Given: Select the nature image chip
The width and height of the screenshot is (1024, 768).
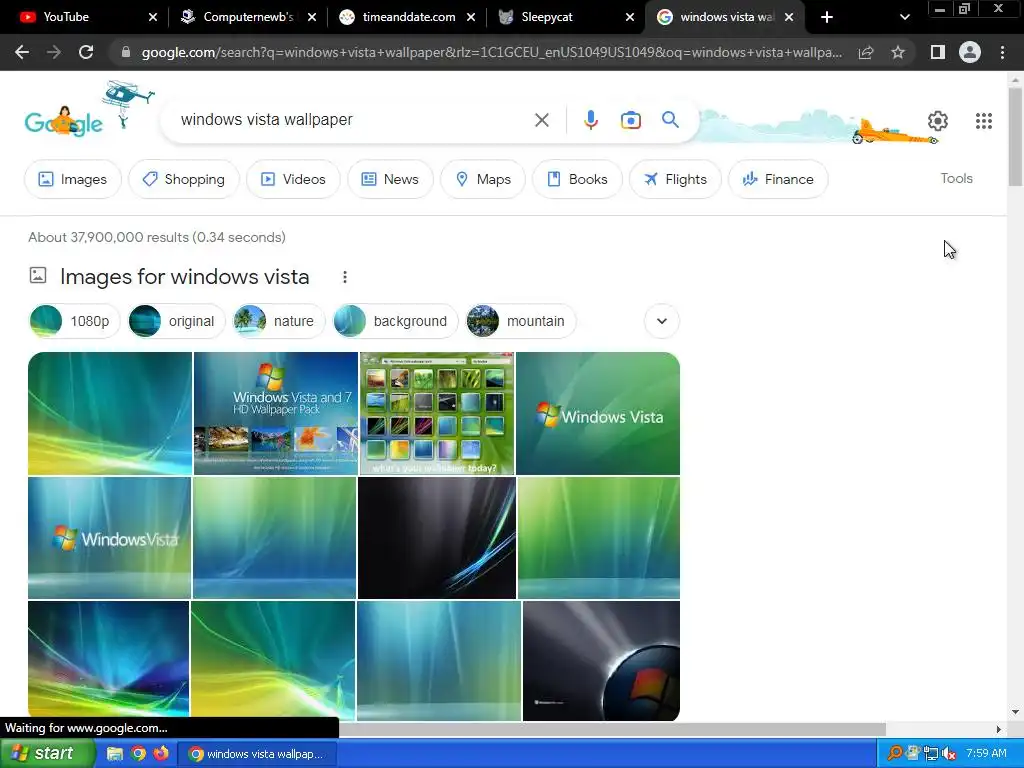Looking at the screenshot, I should tap(279, 321).
